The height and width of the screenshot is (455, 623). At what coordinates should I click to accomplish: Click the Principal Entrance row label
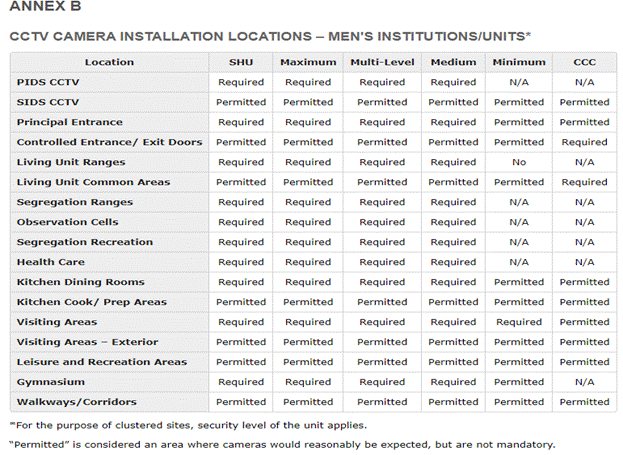tap(70, 122)
